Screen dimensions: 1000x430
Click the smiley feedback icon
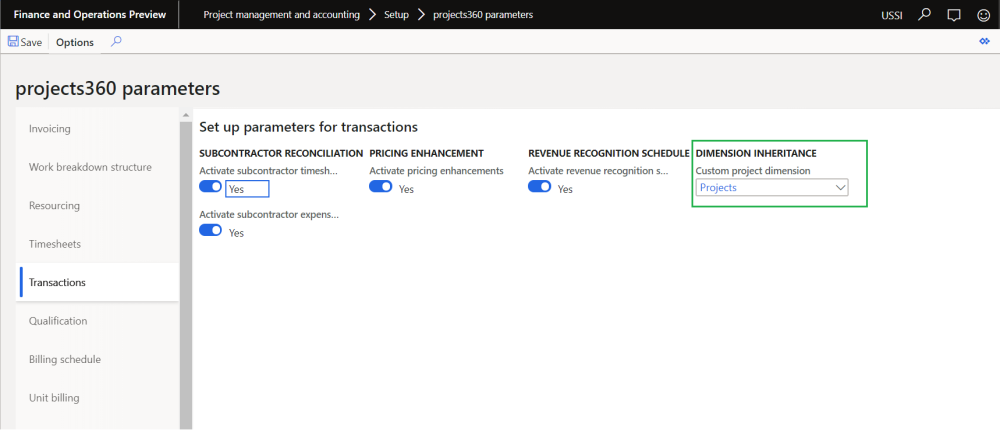(983, 15)
